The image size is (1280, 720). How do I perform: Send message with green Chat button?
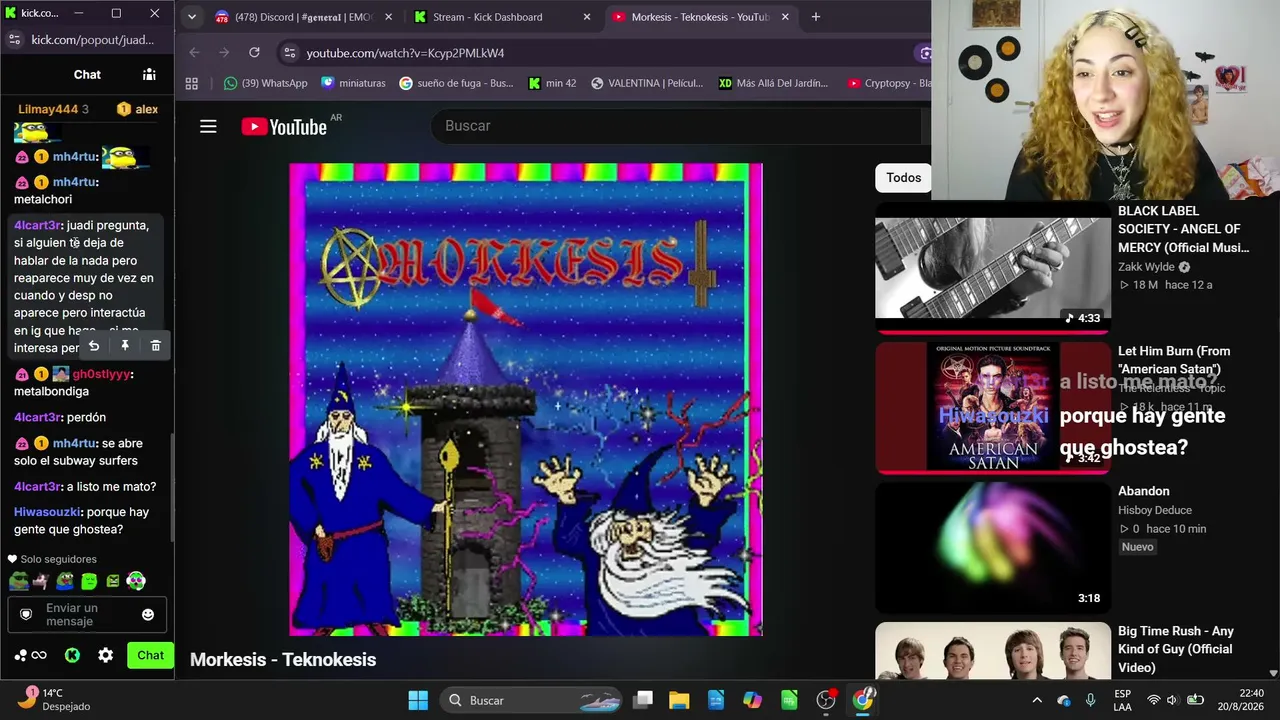[150, 656]
